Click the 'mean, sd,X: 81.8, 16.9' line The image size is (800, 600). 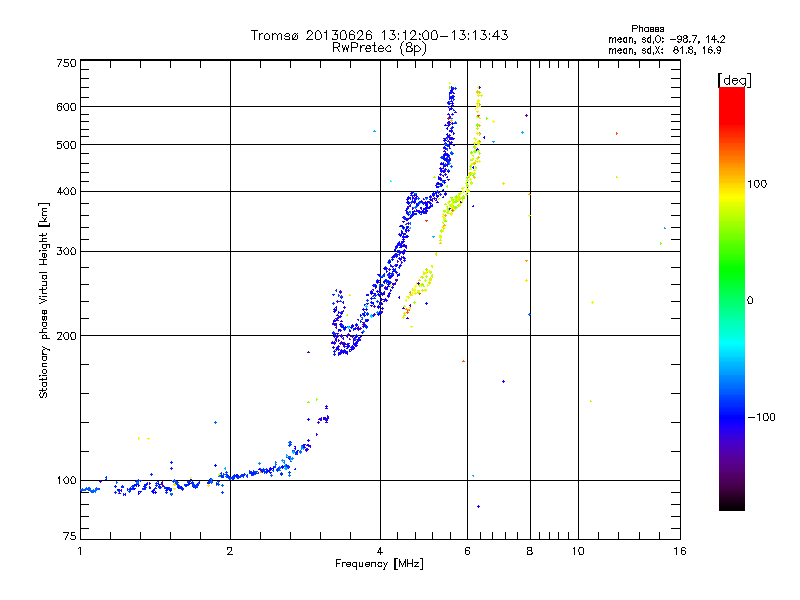664,50
